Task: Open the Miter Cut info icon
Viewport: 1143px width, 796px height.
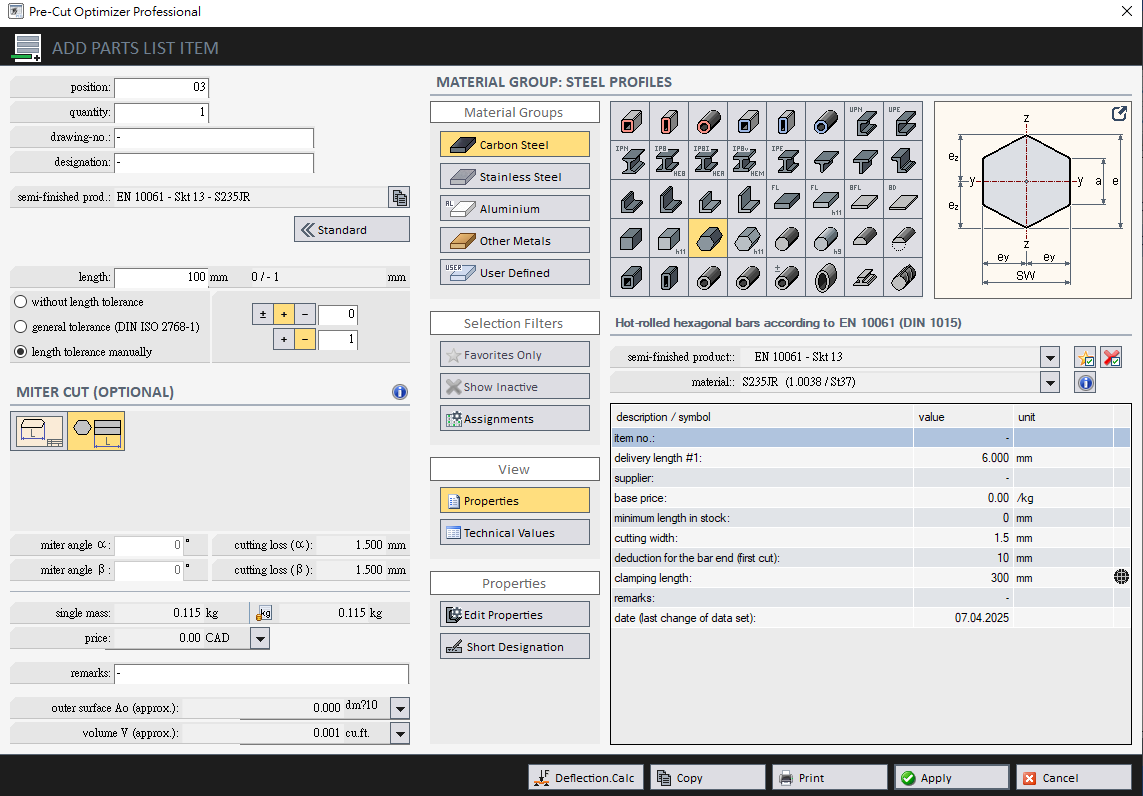Action: coord(399,392)
